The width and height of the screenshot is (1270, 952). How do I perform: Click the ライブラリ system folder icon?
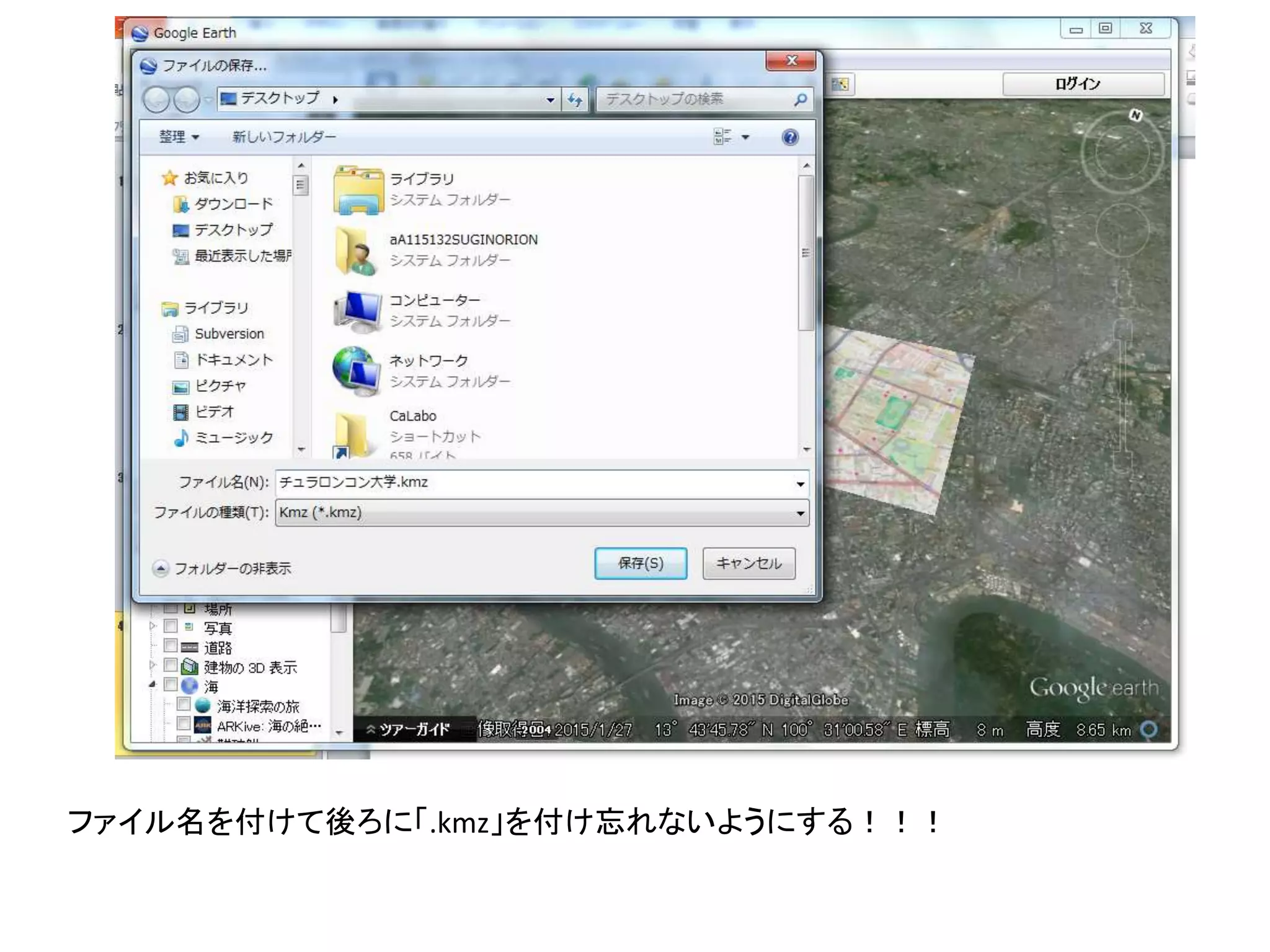[358, 190]
